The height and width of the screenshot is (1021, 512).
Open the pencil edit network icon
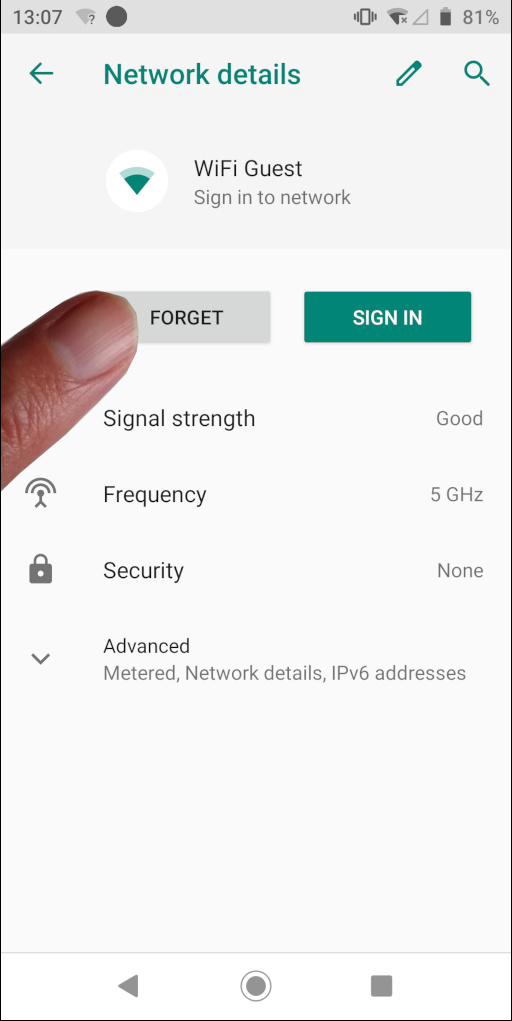[409, 74]
